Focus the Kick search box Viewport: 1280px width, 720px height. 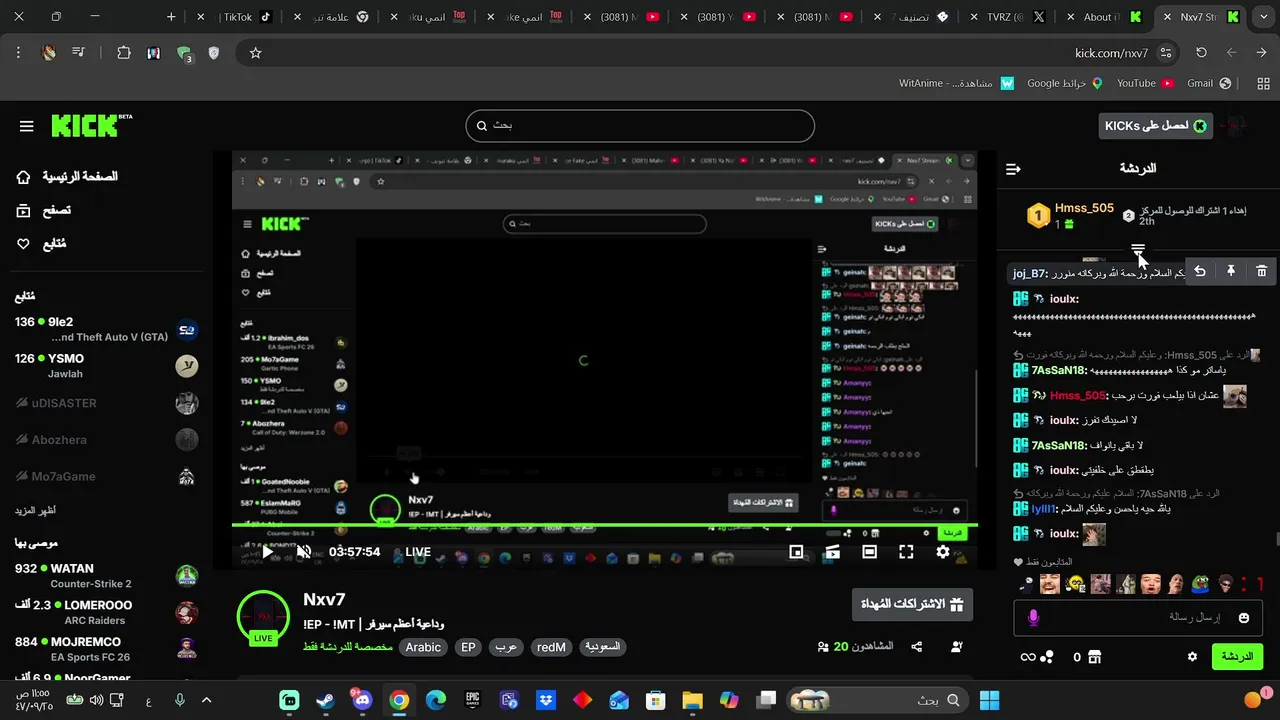(x=640, y=126)
